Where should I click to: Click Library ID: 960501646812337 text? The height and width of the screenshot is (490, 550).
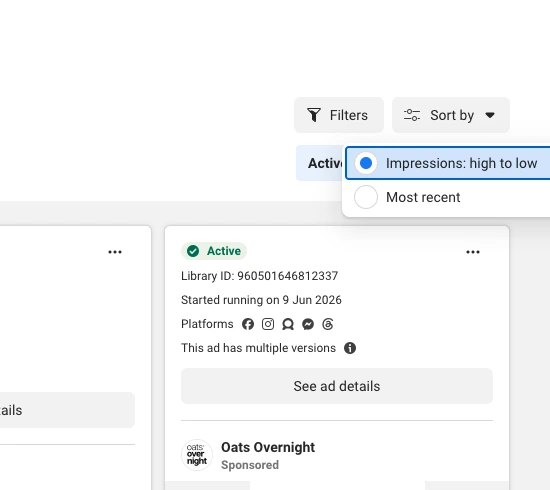point(260,276)
